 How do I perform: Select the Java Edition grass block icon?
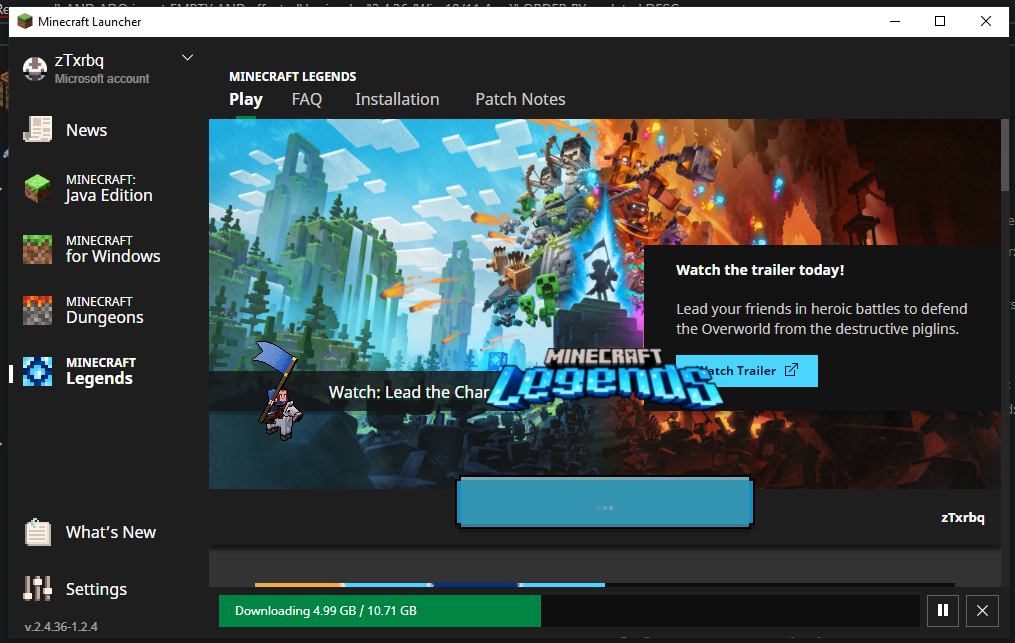38,188
